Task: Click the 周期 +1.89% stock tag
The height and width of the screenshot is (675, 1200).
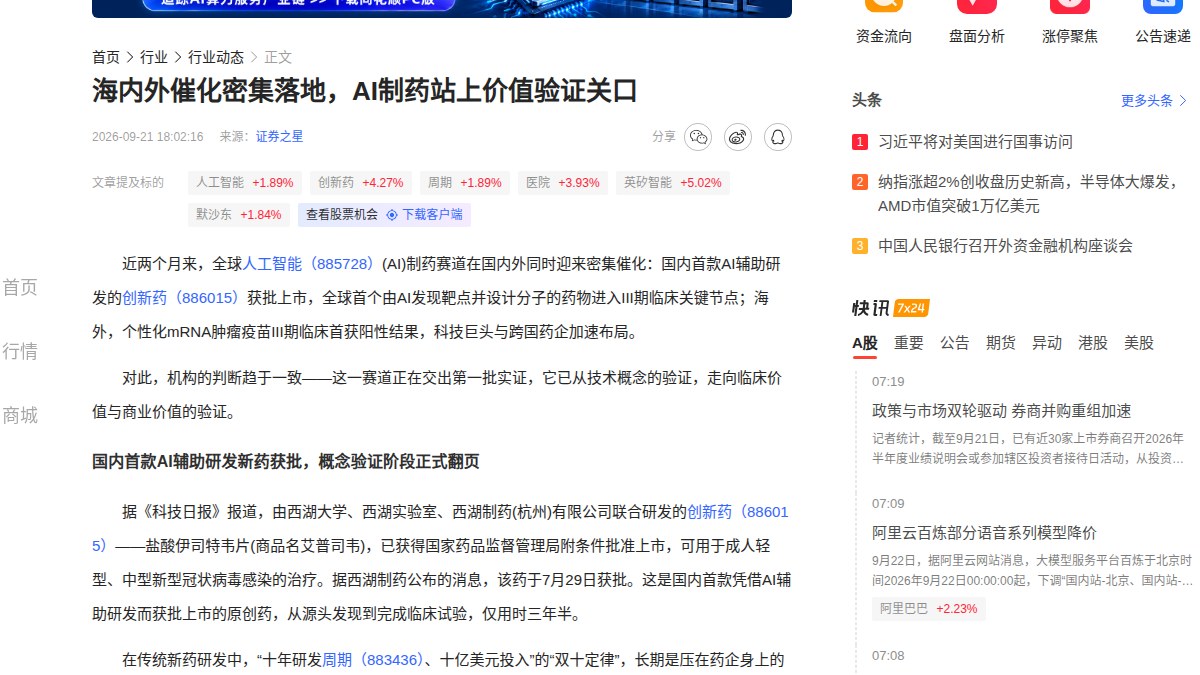Action: pos(465,183)
